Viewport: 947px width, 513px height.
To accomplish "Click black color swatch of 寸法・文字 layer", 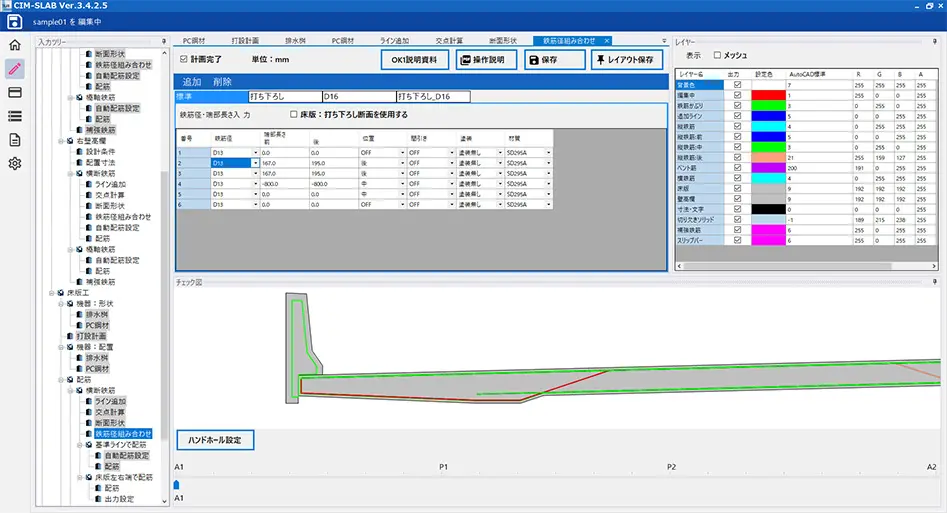I will click(x=768, y=209).
